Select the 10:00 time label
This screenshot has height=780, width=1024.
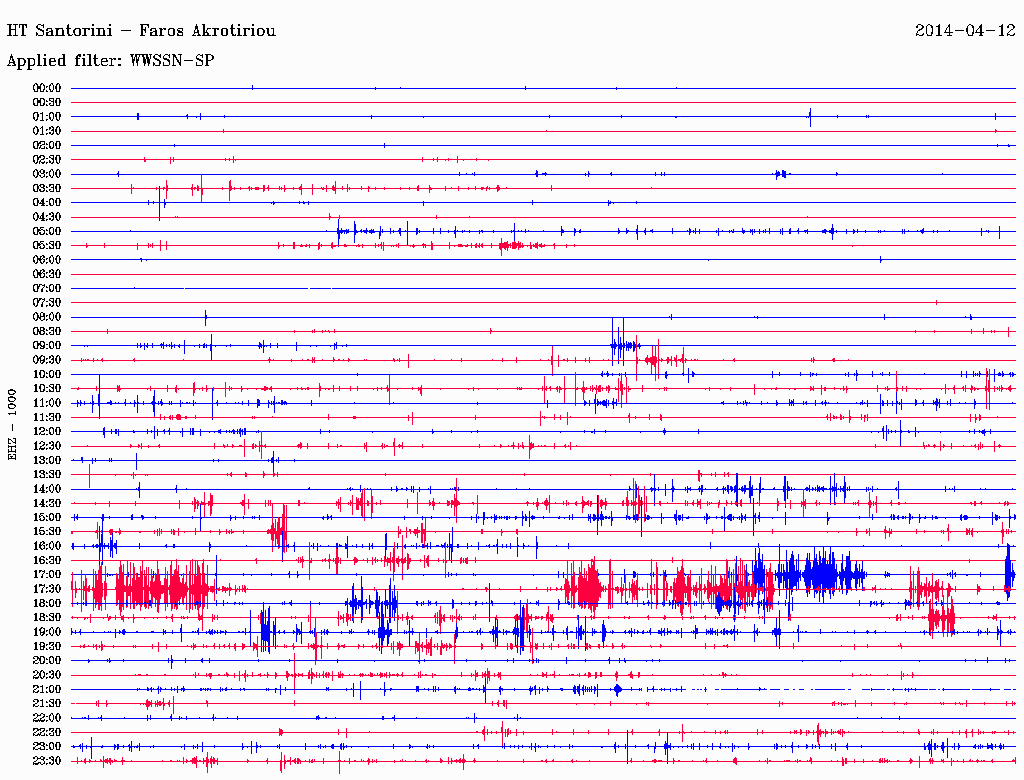coord(47,374)
